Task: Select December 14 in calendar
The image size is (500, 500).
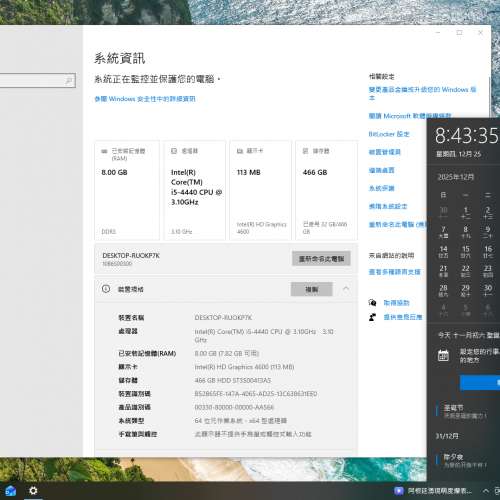Action: click(x=443, y=252)
